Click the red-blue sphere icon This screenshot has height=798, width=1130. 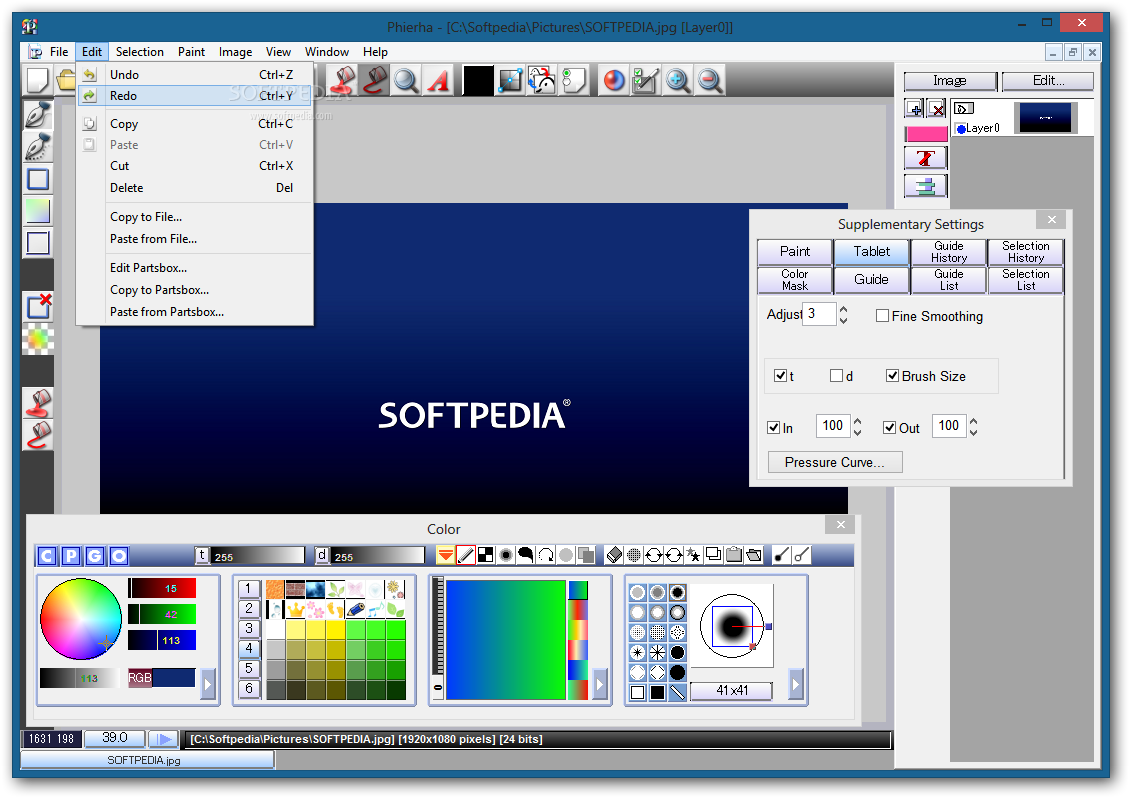(613, 80)
